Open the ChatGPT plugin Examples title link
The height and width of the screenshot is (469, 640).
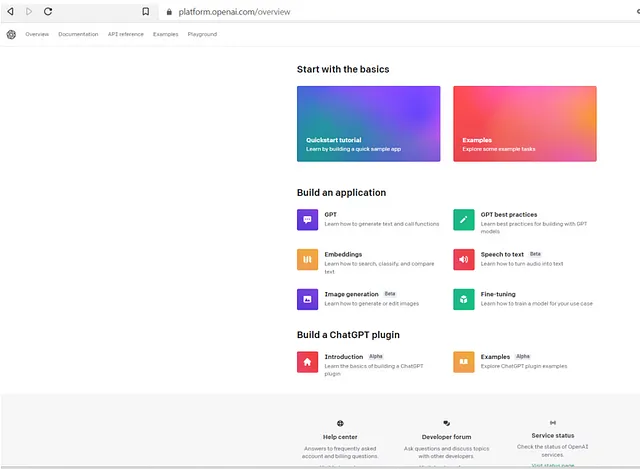coord(495,357)
